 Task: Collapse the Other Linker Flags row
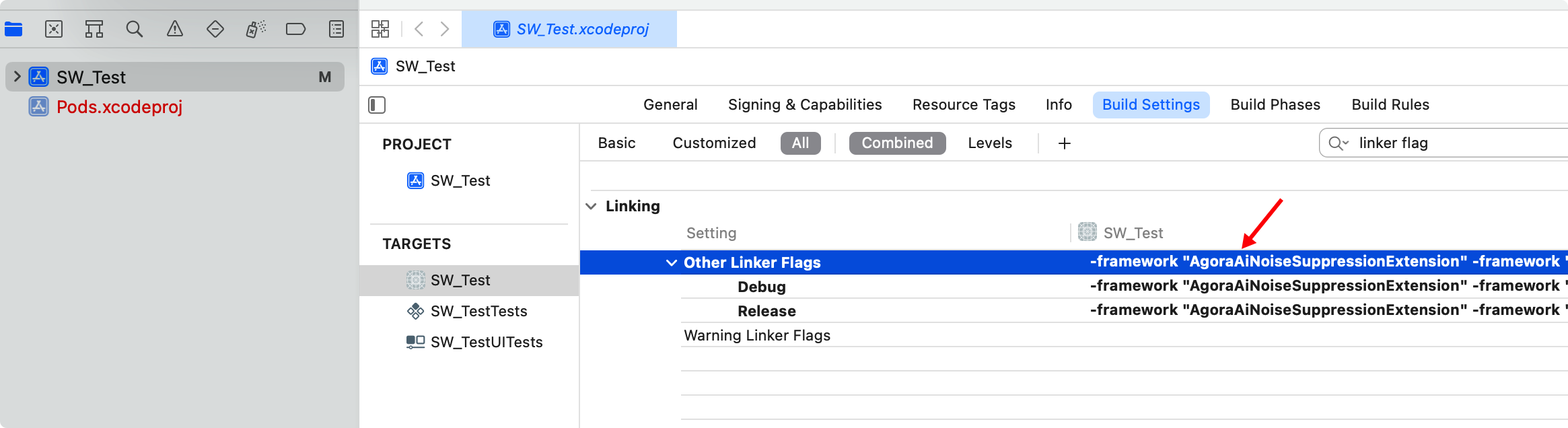671,262
